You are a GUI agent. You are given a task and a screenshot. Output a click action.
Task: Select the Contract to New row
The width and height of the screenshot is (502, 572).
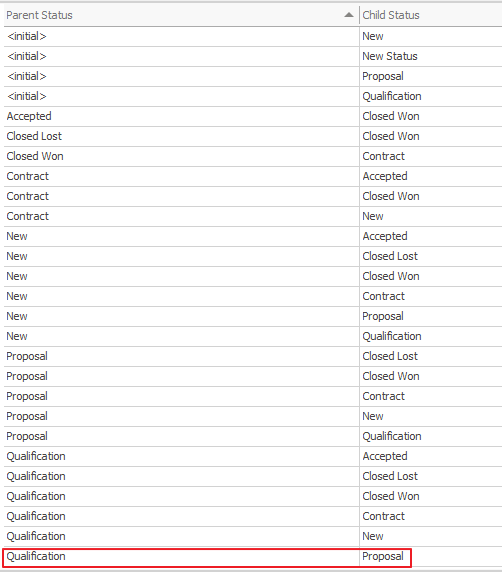tap(253, 217)
